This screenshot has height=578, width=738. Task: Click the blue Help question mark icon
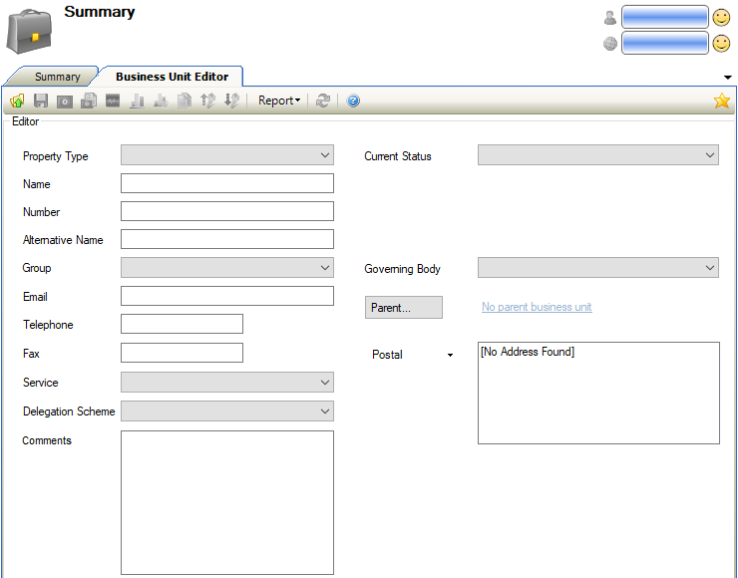[353, 101]
